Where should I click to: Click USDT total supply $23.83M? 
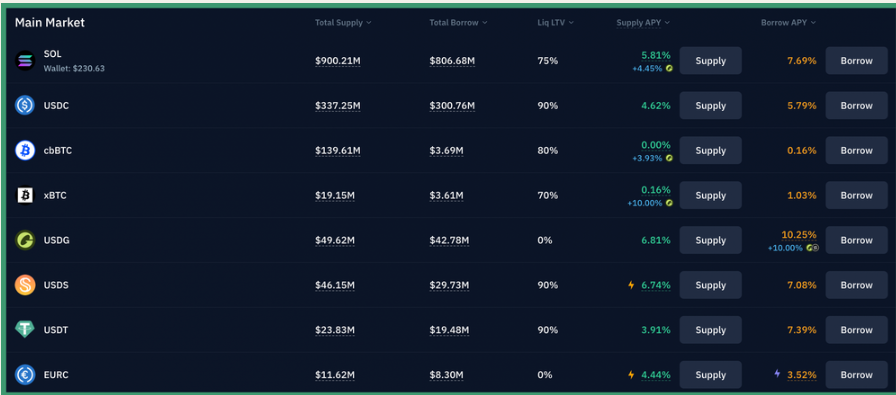tap(335, 330)
